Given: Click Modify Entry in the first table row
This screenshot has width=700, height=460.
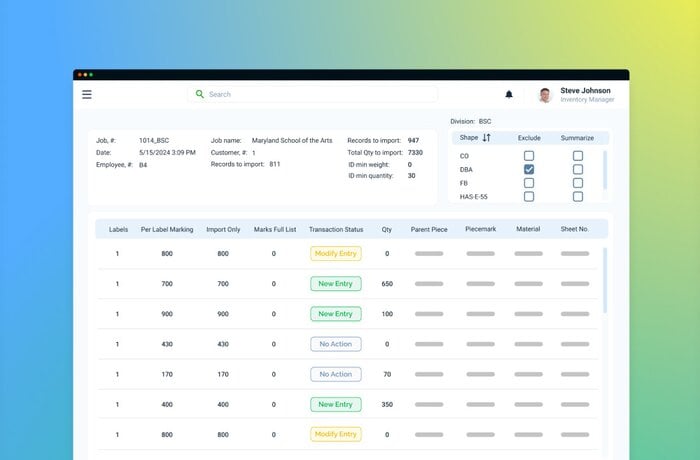Looking at the screenshot, I should coord(336,254).
